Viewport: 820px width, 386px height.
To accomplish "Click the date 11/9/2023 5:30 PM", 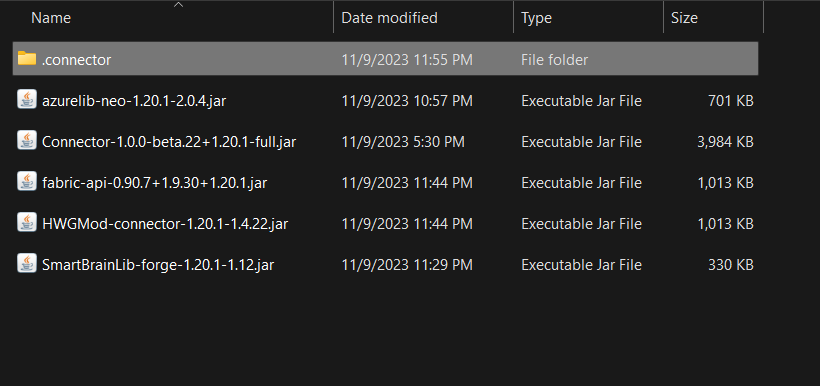I will (x=403, y=142).
